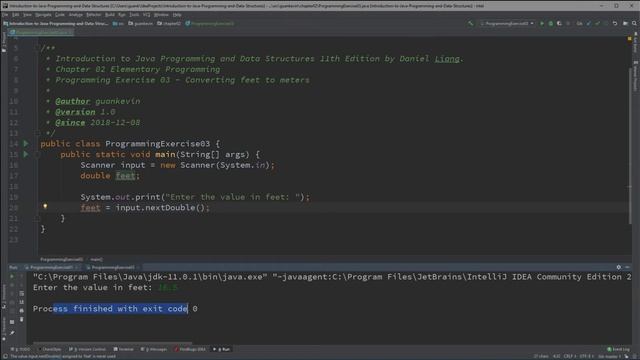Open the FindBugs-IDEA tool window
This screenshot has height=360, width=640.
click(191, 349)
